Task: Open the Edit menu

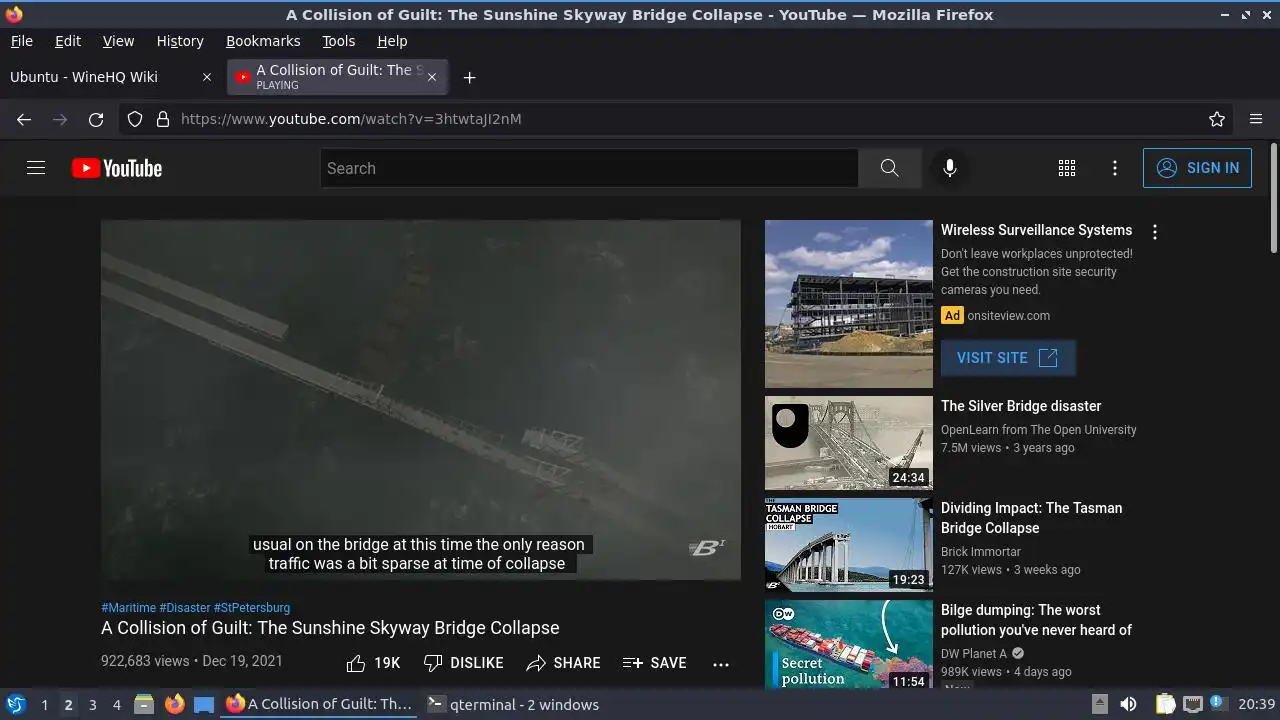Action: (x=68, y=41)
